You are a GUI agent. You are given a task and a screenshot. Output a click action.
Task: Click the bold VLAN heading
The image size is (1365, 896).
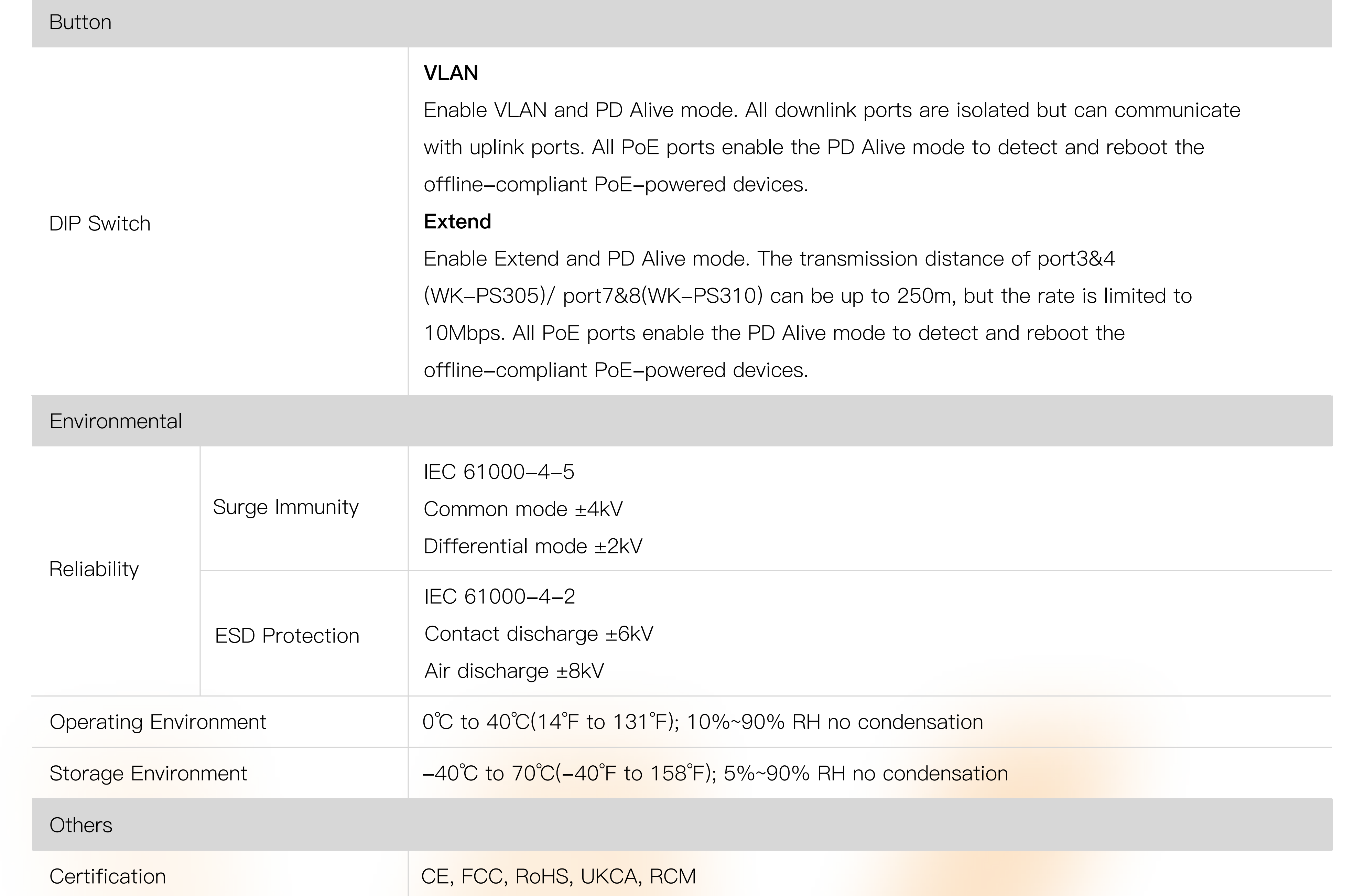[x=451, y=73]
